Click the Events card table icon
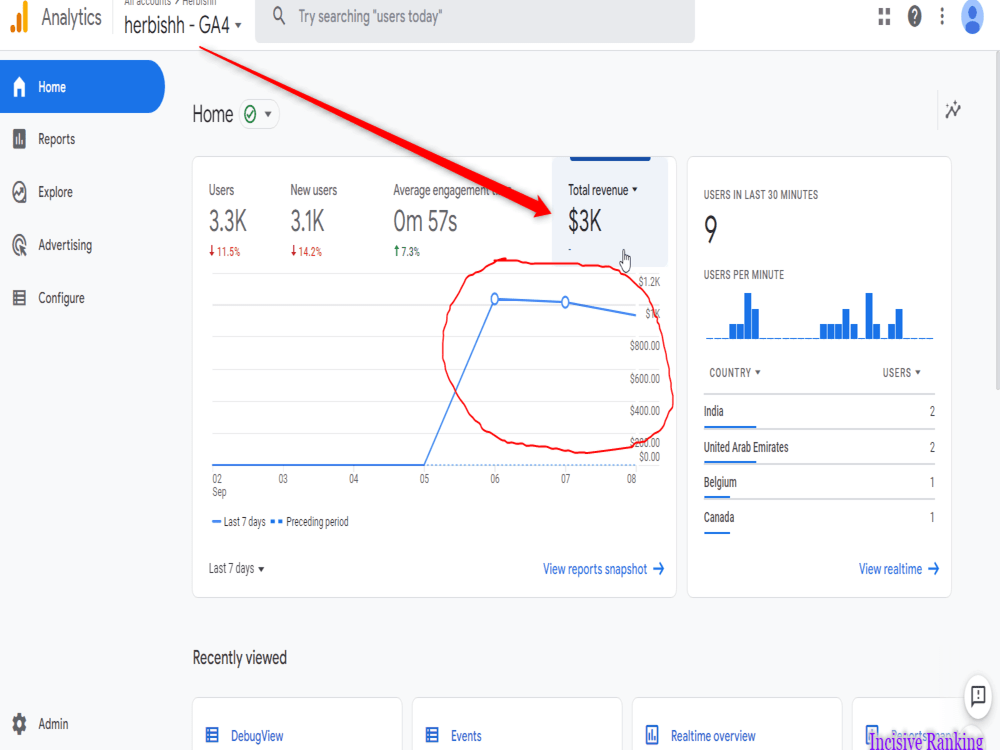Viewport: 1000px width, 750px height. click(x=432, y=735)
